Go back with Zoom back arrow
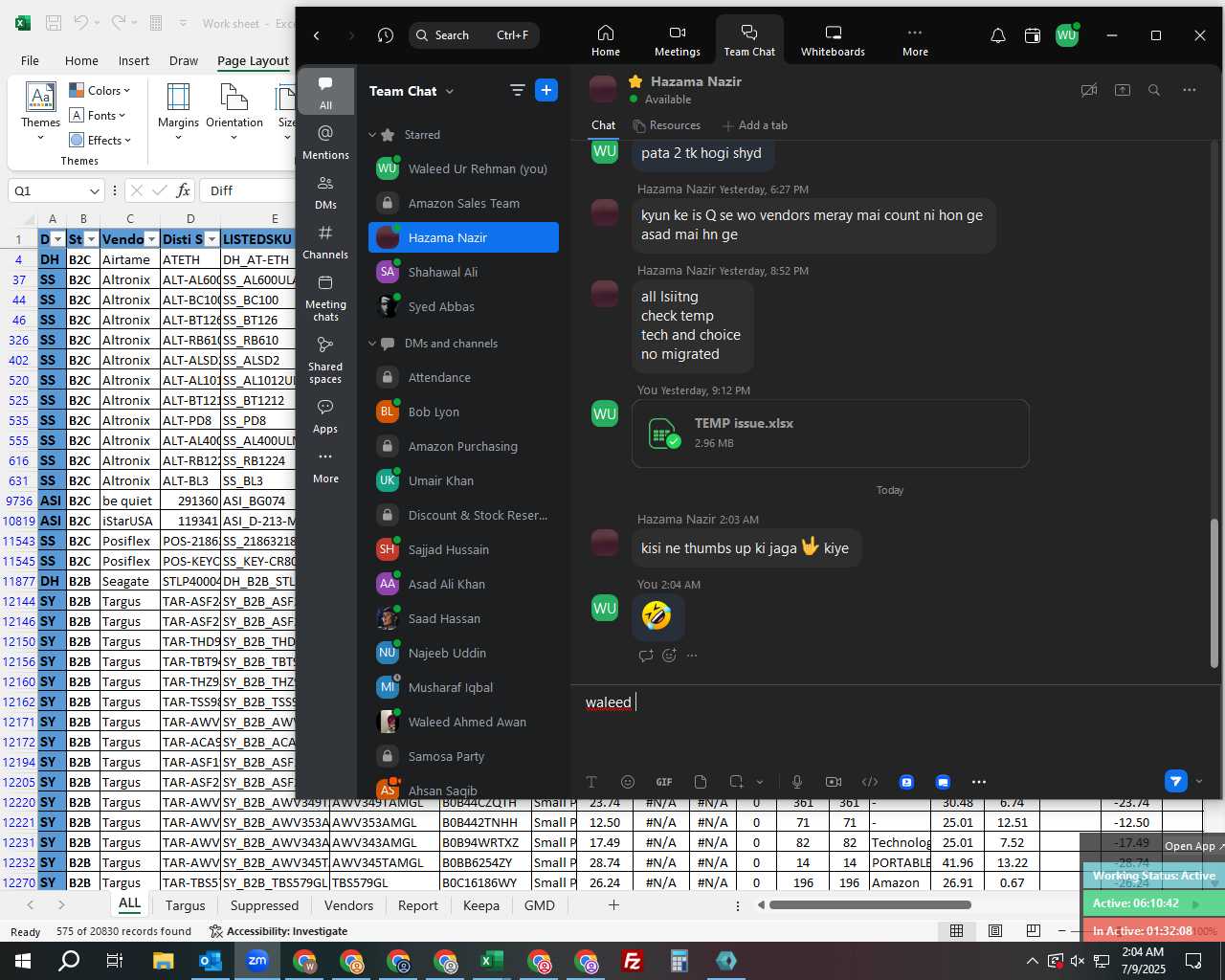The width and height of the screenshot is (1225, 980). (x=317, y=35)
